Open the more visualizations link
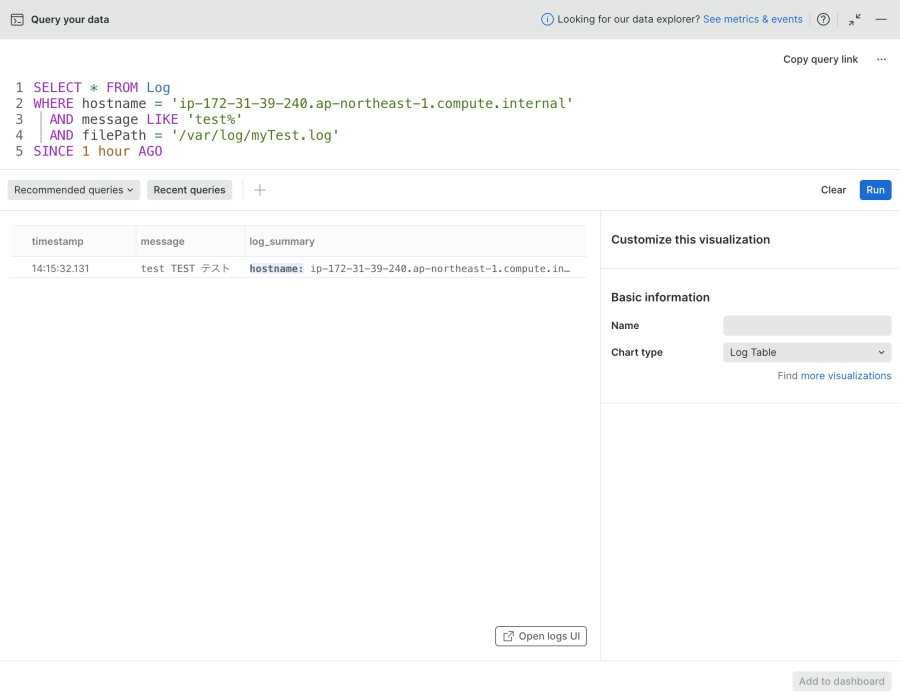Viewport: 900px width, 694px height. pyautogui.click(x=845, y=376)
